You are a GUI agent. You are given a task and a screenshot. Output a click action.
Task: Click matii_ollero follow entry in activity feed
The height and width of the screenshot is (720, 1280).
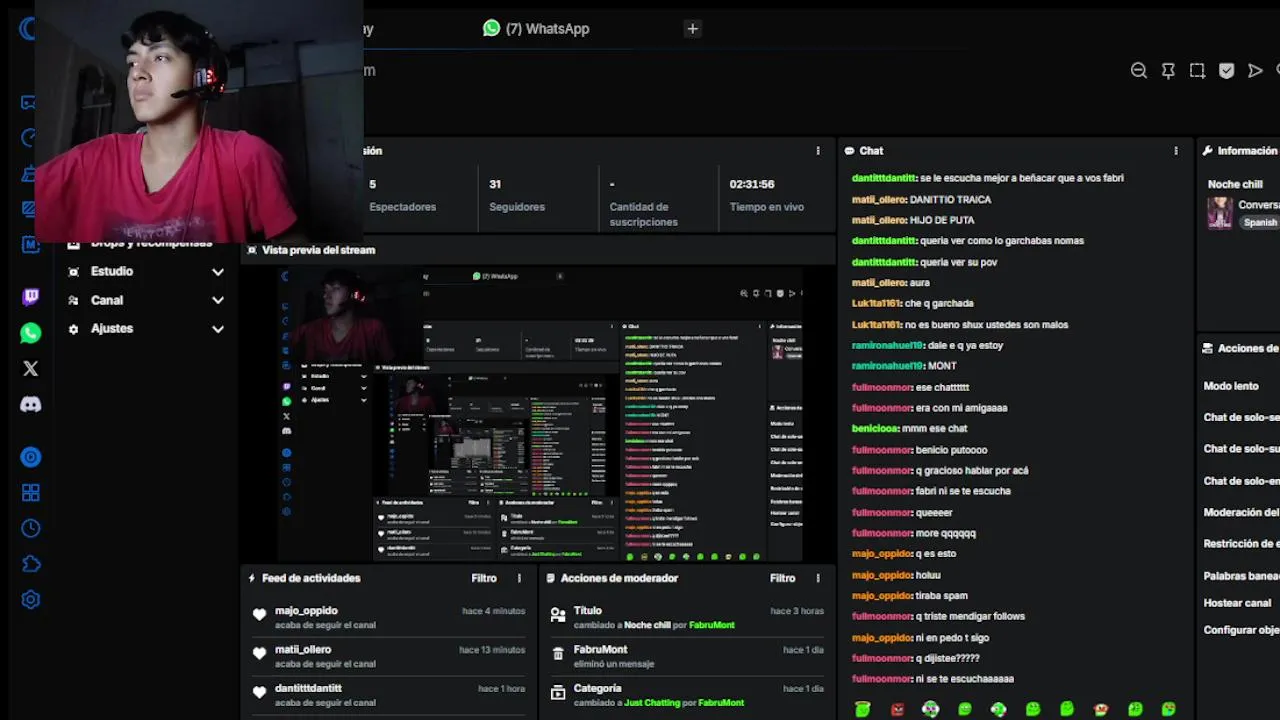point(389,656)
